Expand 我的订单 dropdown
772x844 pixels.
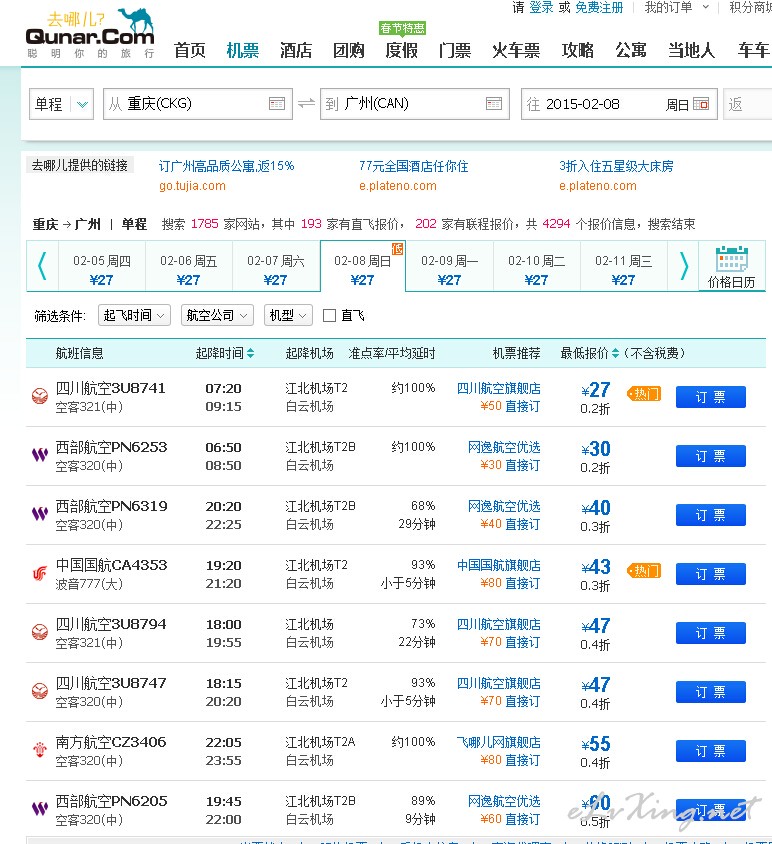(x=677, y=8)
